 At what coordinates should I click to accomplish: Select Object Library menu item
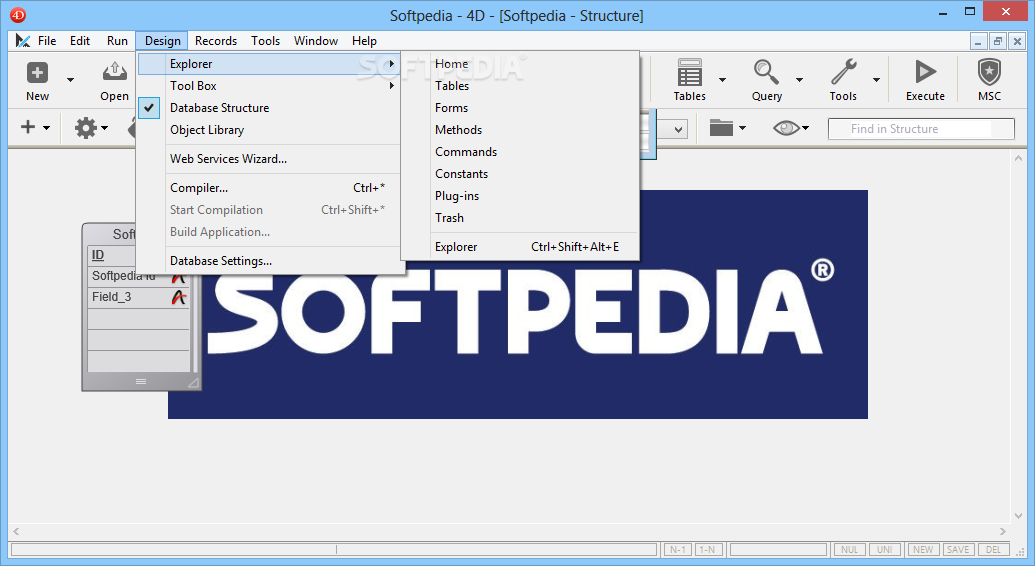coord(269,130)
